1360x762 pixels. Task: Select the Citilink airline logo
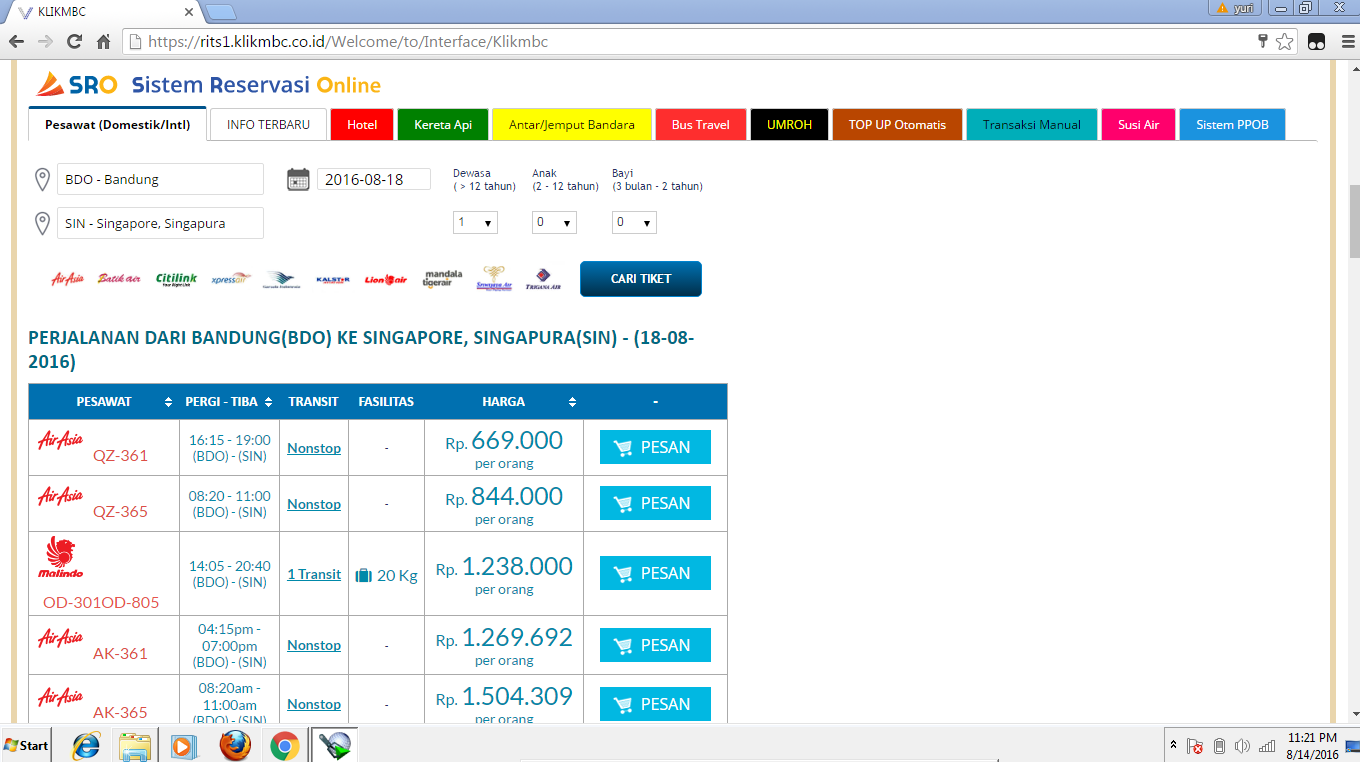(x=176, y=279)
